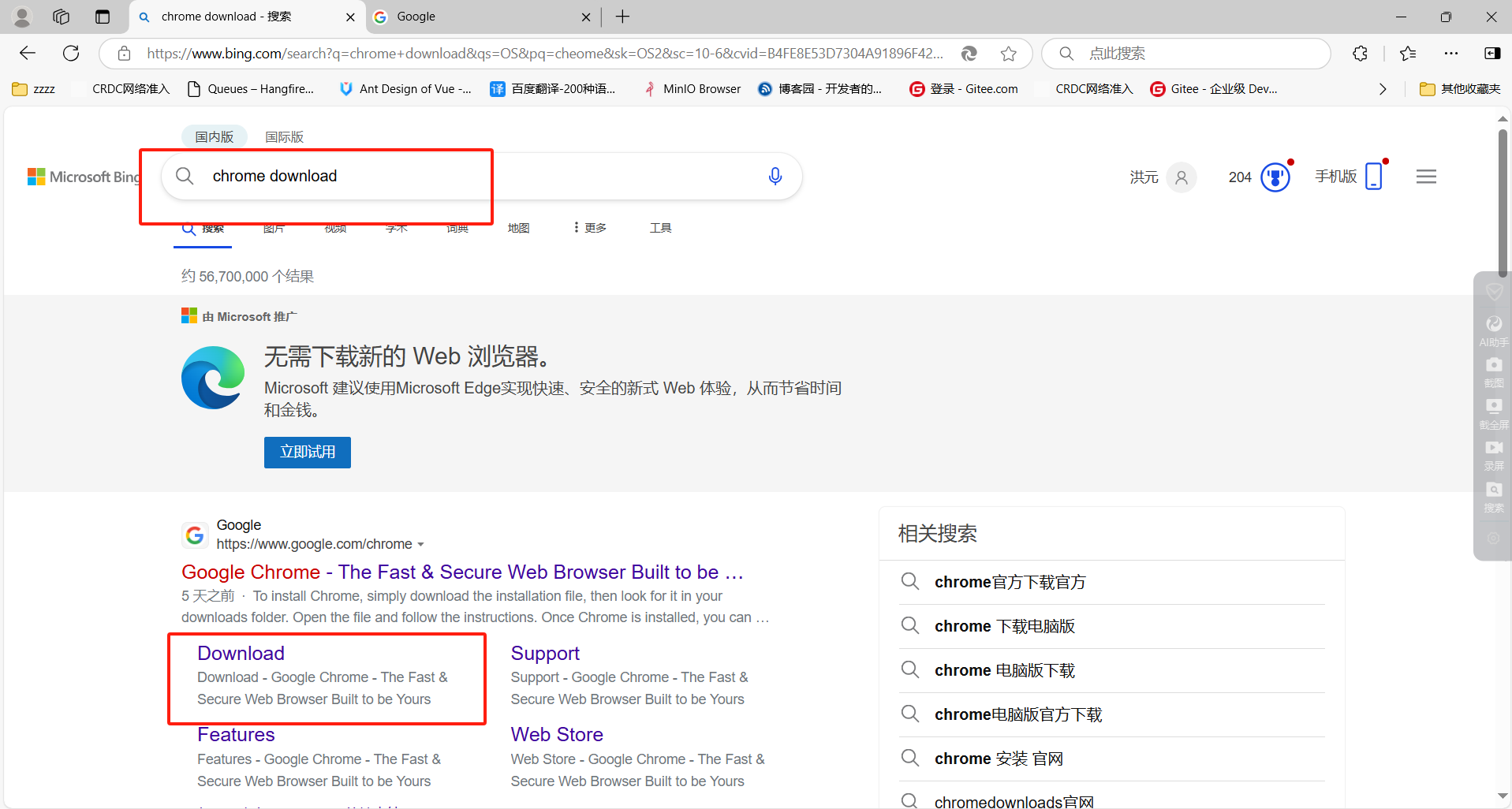Go back to the previous page
1512x809 pixels.
tap(28, 53)
